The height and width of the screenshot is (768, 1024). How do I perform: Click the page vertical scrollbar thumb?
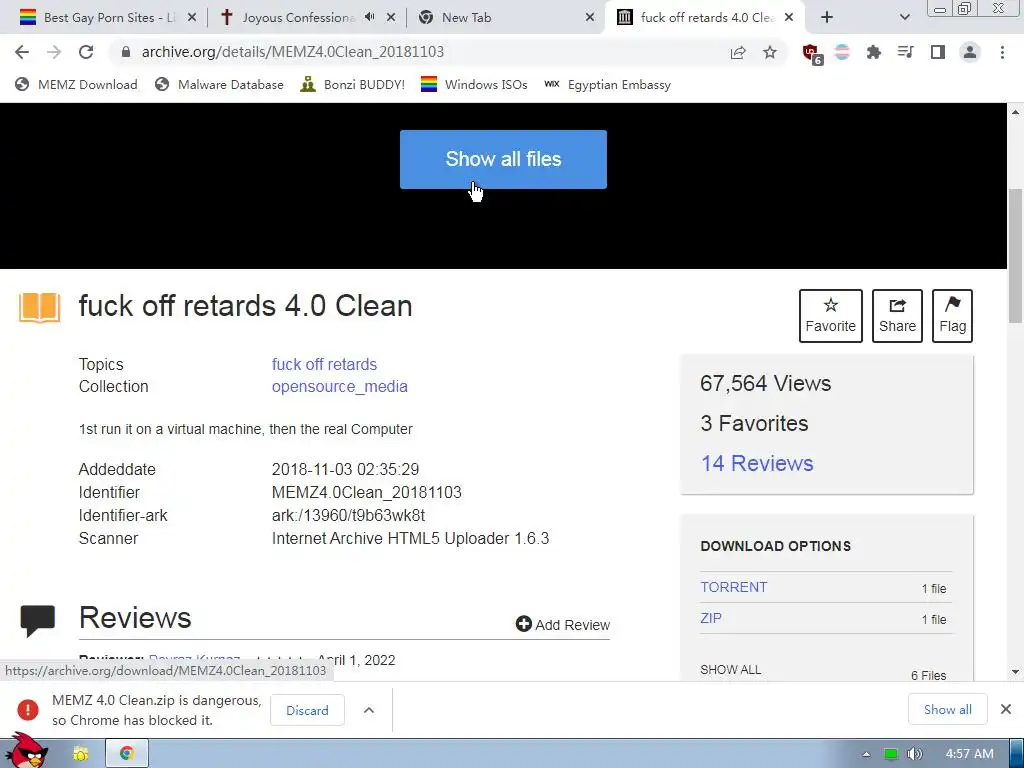(1016, 256)
